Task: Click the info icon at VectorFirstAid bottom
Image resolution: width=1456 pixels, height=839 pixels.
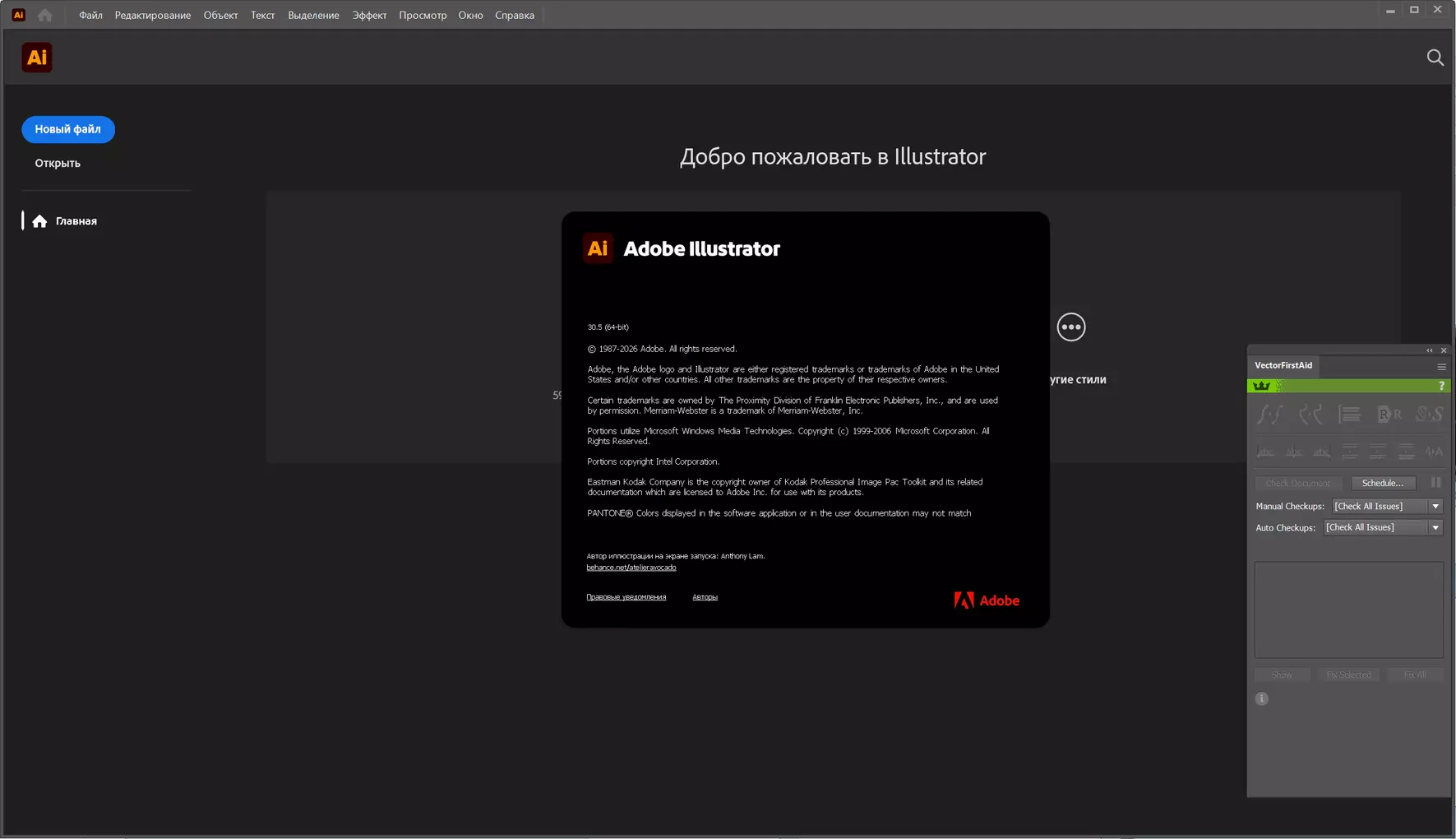Action: pos(1262,699)
